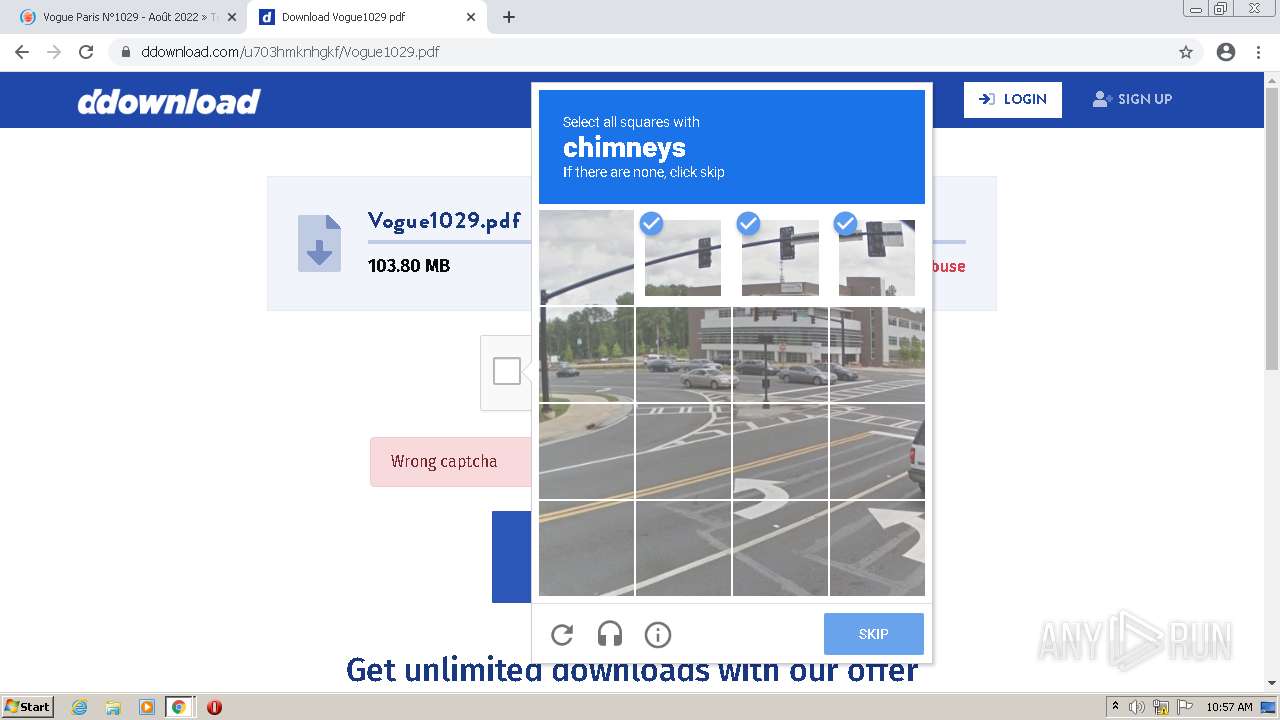
Task: Open the volume speaker tray icon
Action: point(1137,707)
